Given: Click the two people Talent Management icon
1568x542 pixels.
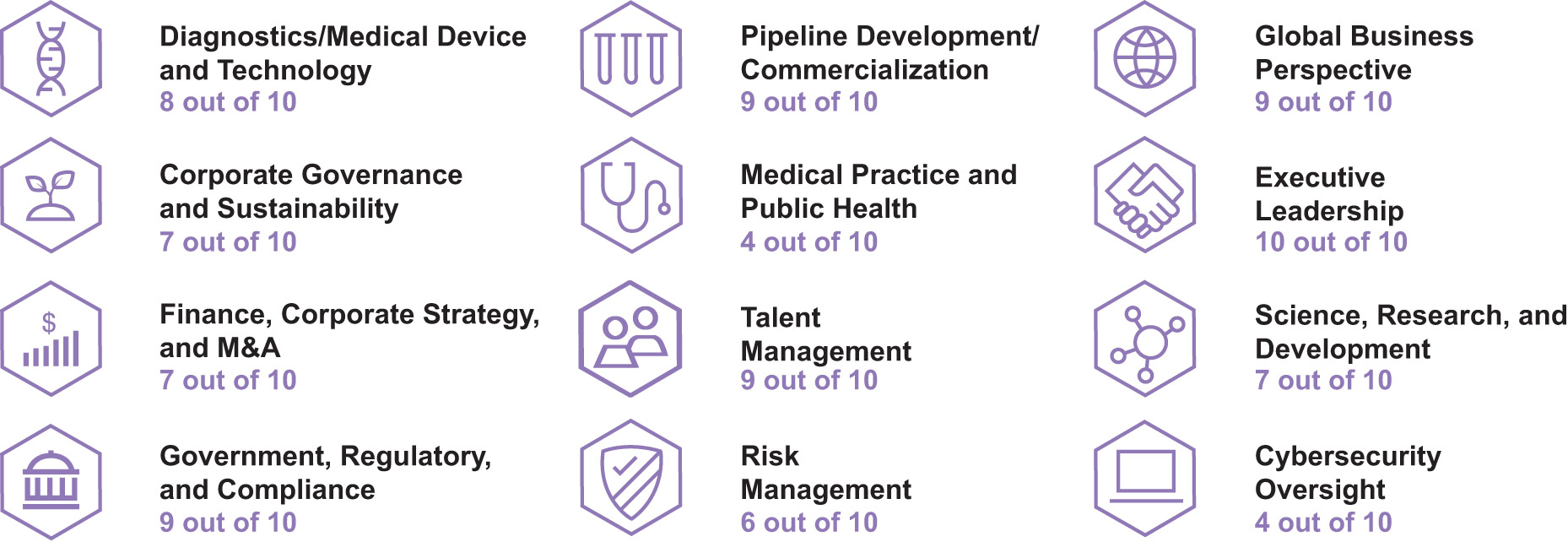Looking at the screenshot, I should [631, 339].
